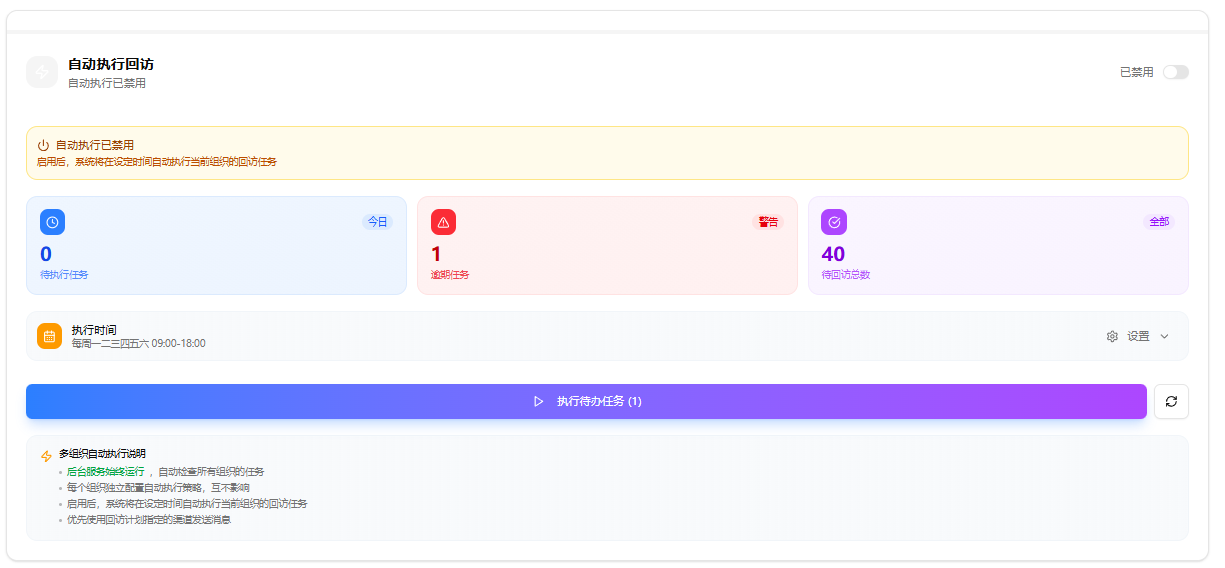Click the orange lightning icon by 多组织自动执行说明

point(46,456)
